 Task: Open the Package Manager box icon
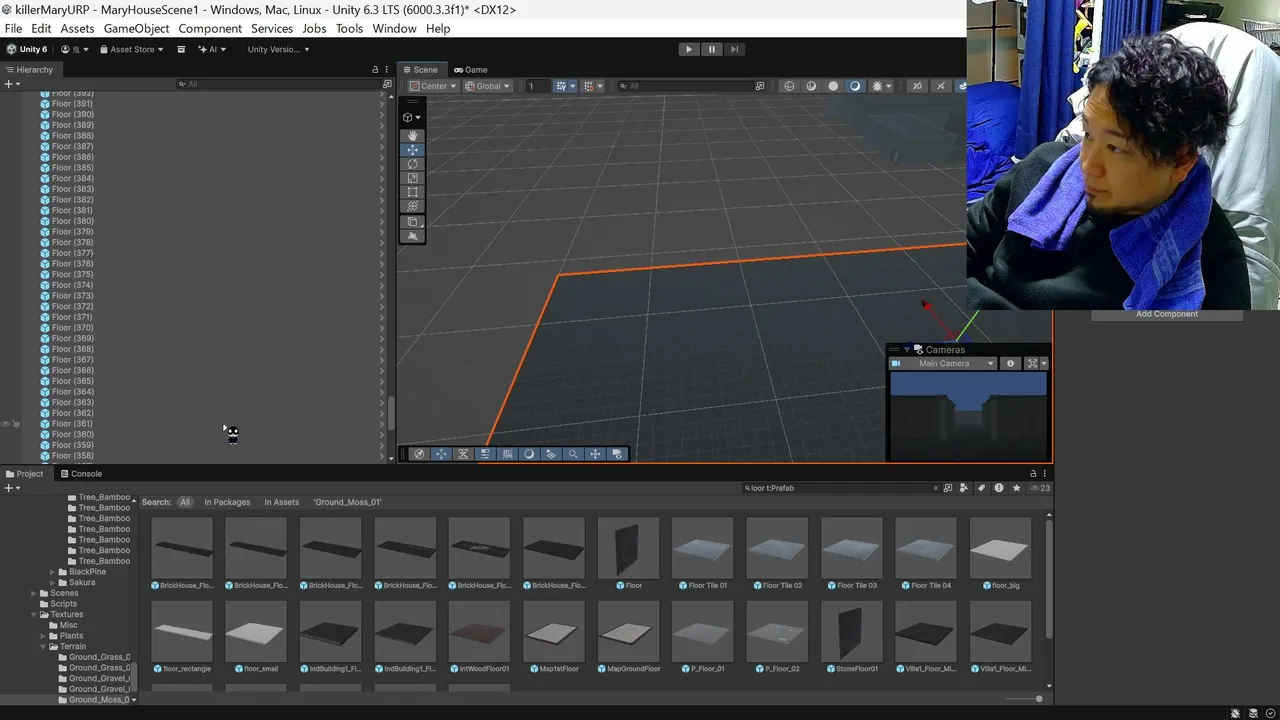click(x=181, y=49)
